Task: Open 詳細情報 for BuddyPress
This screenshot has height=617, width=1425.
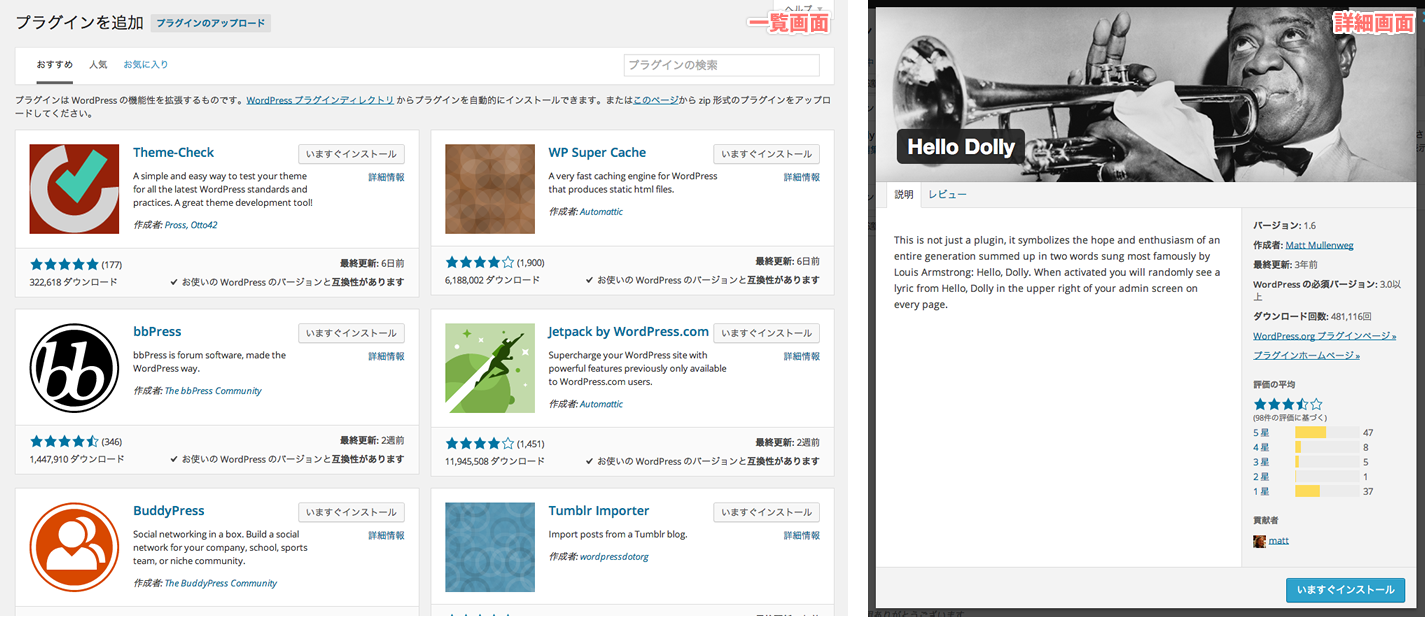Action: coord(386,535)
